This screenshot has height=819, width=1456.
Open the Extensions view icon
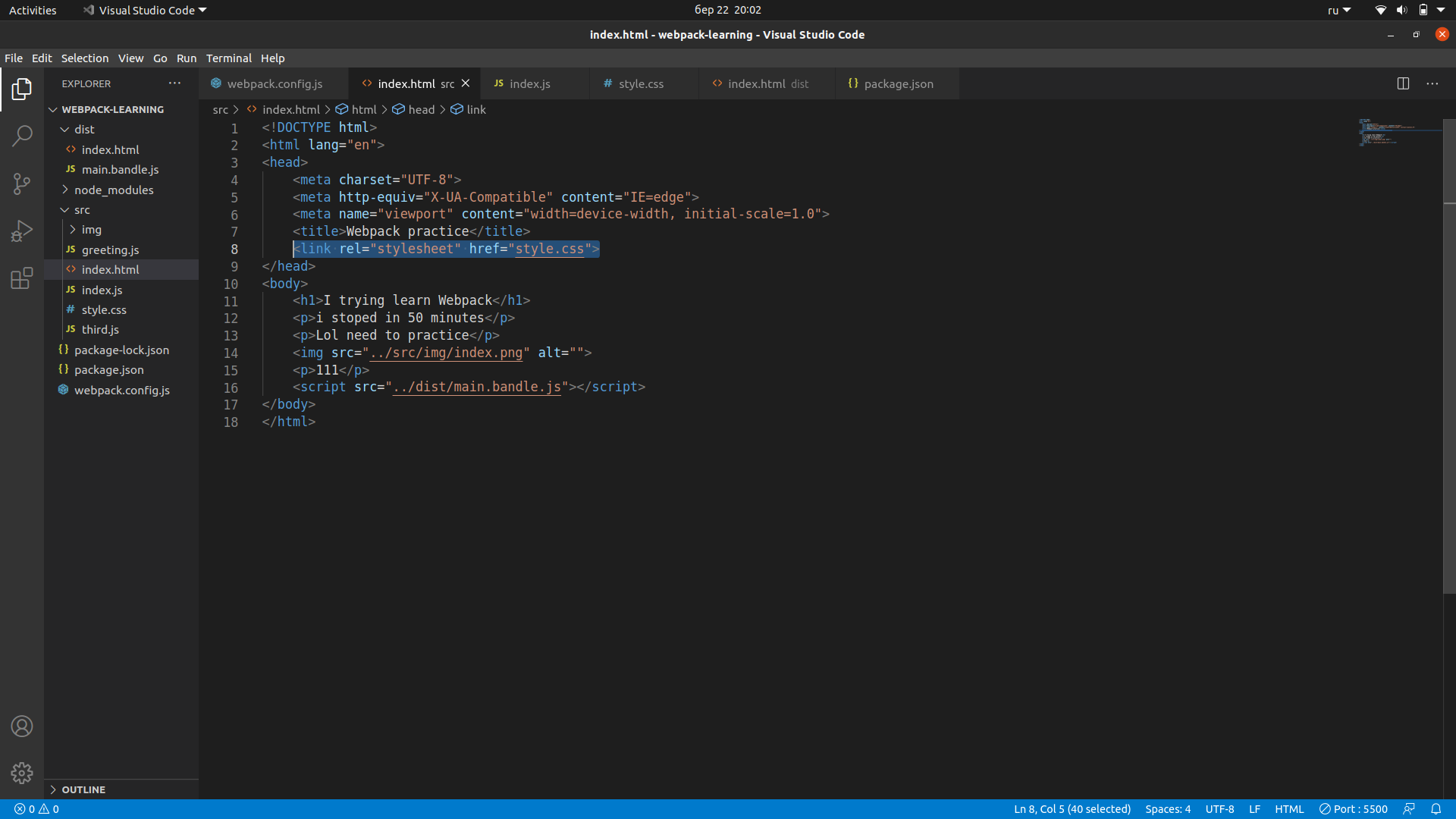point(22,278)
